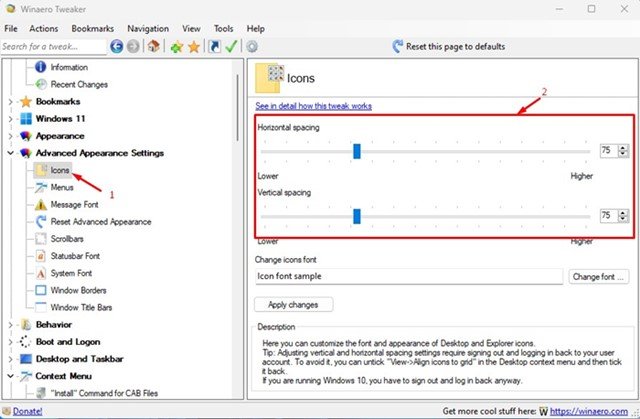
Task: Click the Boot and Logon spinner icon
Action: pyautogui.click(x=25, y=341)
